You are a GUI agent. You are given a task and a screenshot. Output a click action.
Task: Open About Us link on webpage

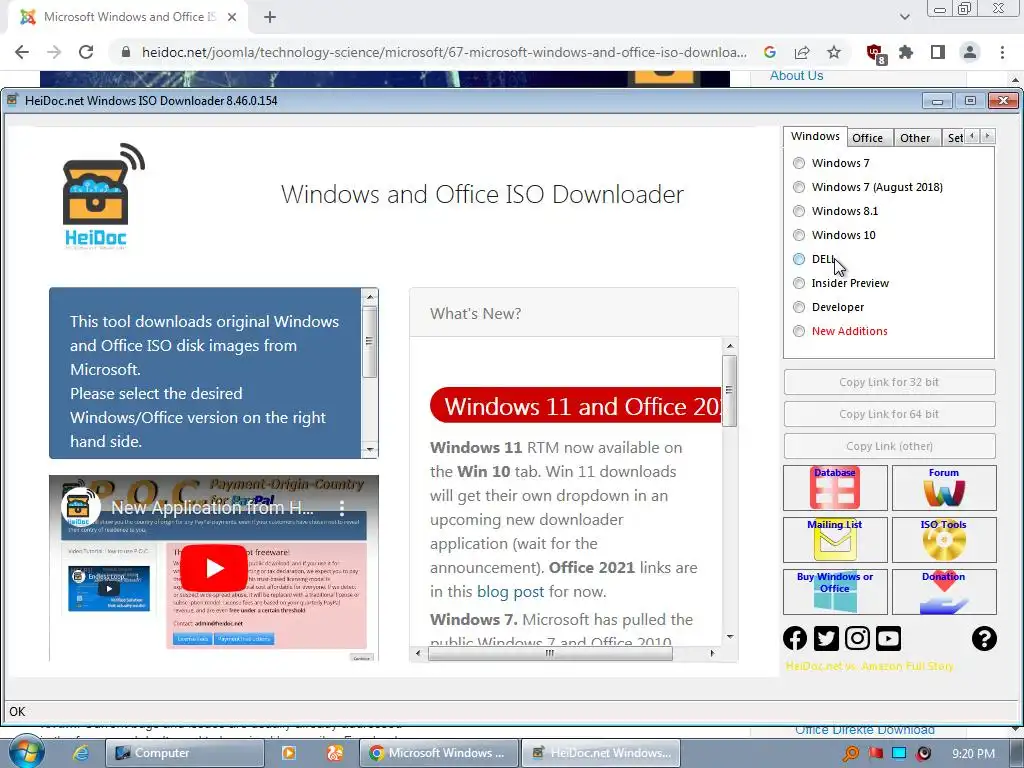pyautogui.click(x=796, y=76)
